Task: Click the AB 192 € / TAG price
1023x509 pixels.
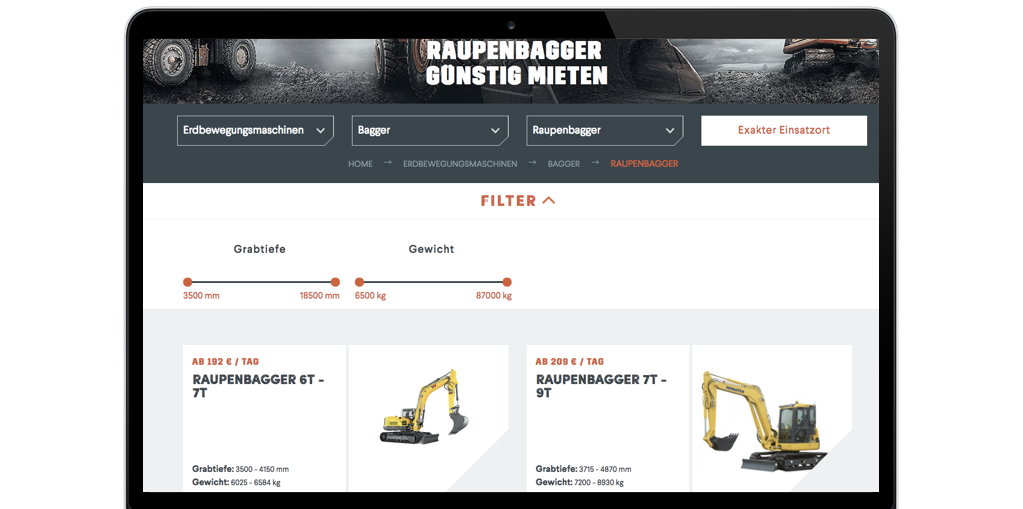Action: pos(226,361)
